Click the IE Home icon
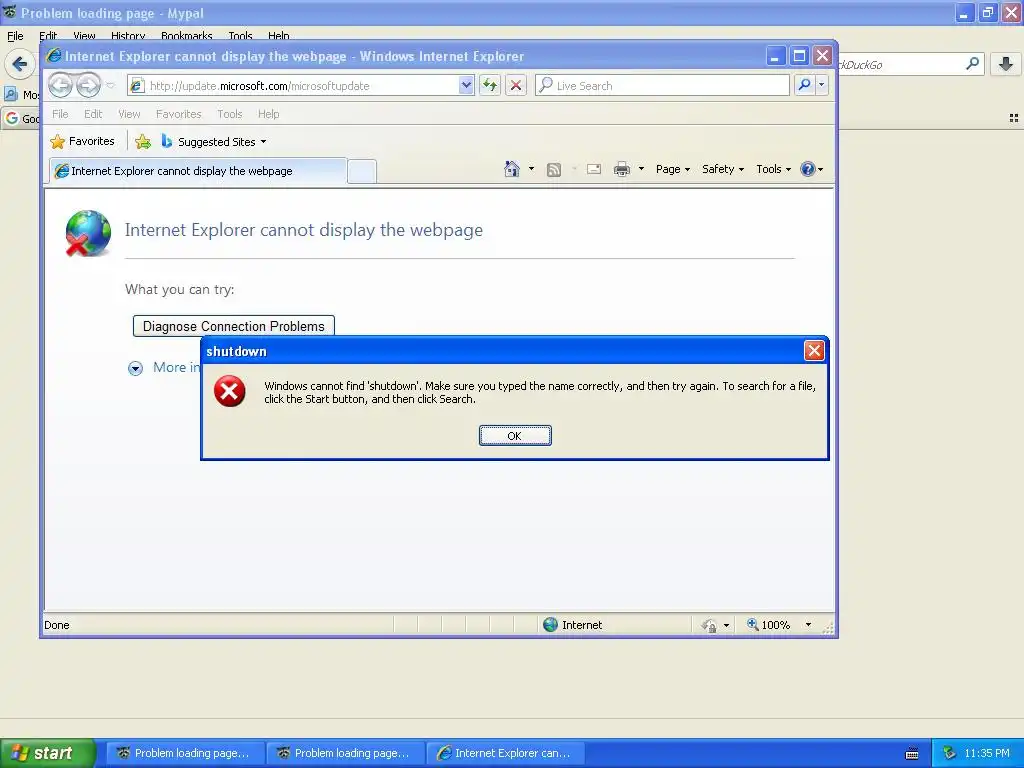Image resolution: width=1024 pixels, height=768 pixels. pyautogui.click(x=512, y=169)
